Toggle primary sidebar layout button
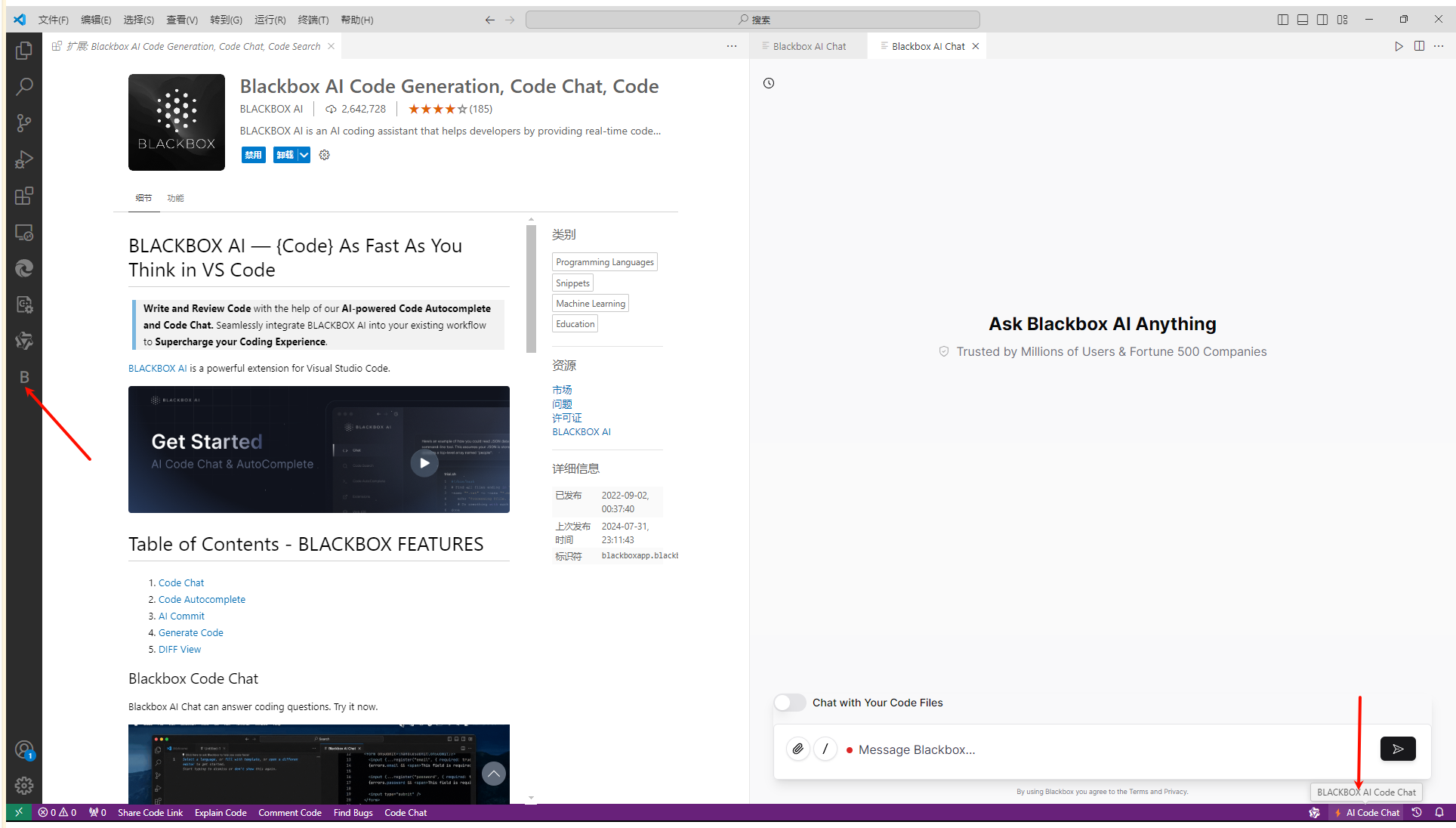 coord(1282,20)
